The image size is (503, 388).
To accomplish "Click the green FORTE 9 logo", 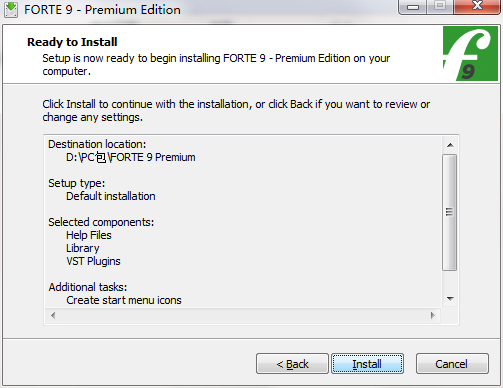I will pos(470,54).
